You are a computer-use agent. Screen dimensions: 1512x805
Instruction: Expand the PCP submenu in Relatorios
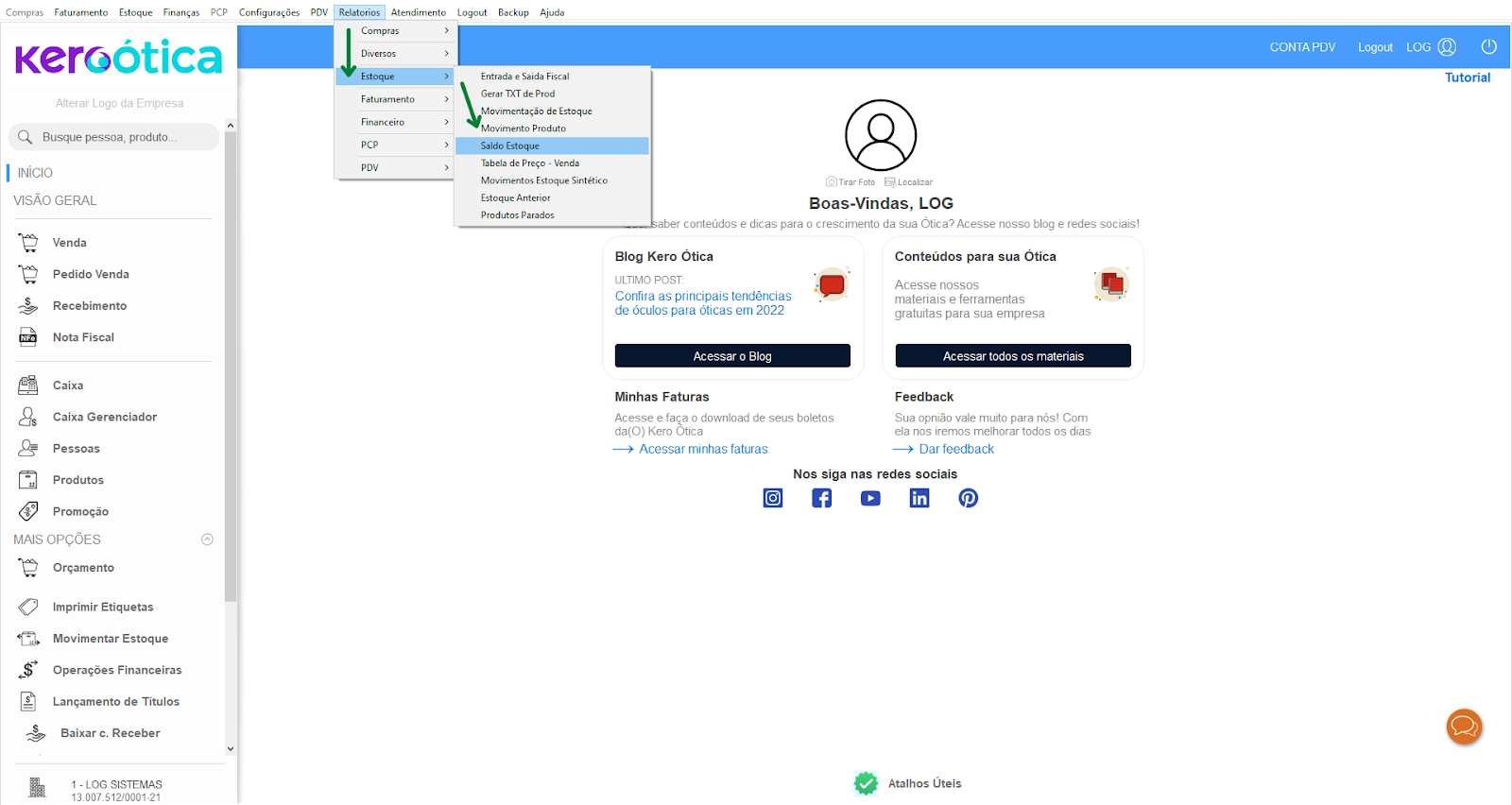pos(396,145)
